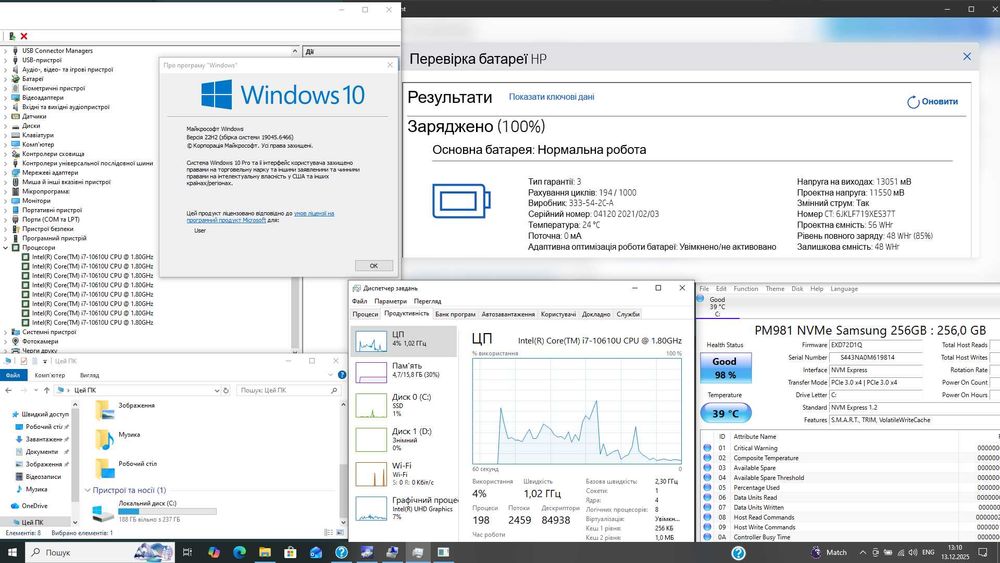Image resolution: width=1000 pixels, height=563 pixels.
Task: Select Біометричні пристрої category
Action: pyautogui.click(x=54, y=88)
